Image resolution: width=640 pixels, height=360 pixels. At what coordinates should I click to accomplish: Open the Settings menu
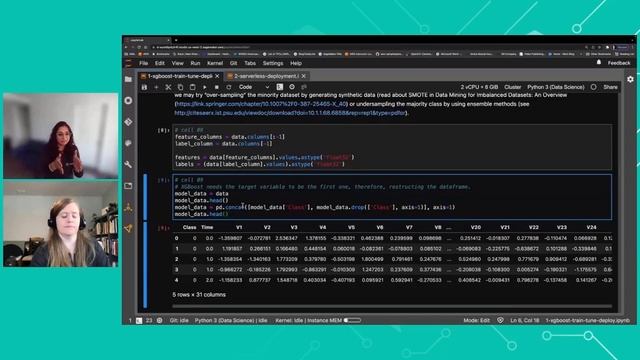(x=273, y=63)
